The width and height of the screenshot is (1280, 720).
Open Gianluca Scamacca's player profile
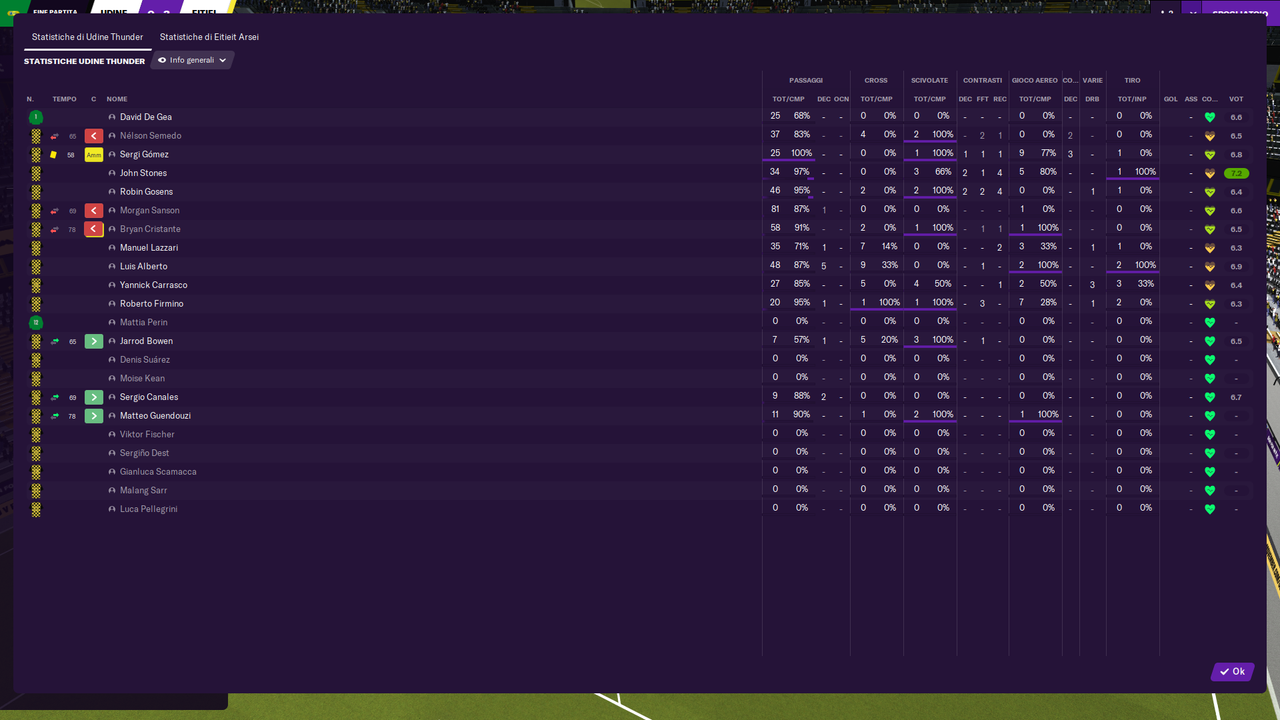click(158, 472)
